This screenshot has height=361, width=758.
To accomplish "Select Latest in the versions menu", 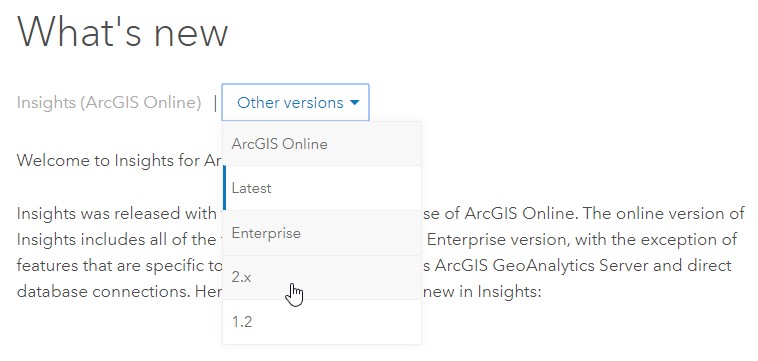I will point(322,188).
